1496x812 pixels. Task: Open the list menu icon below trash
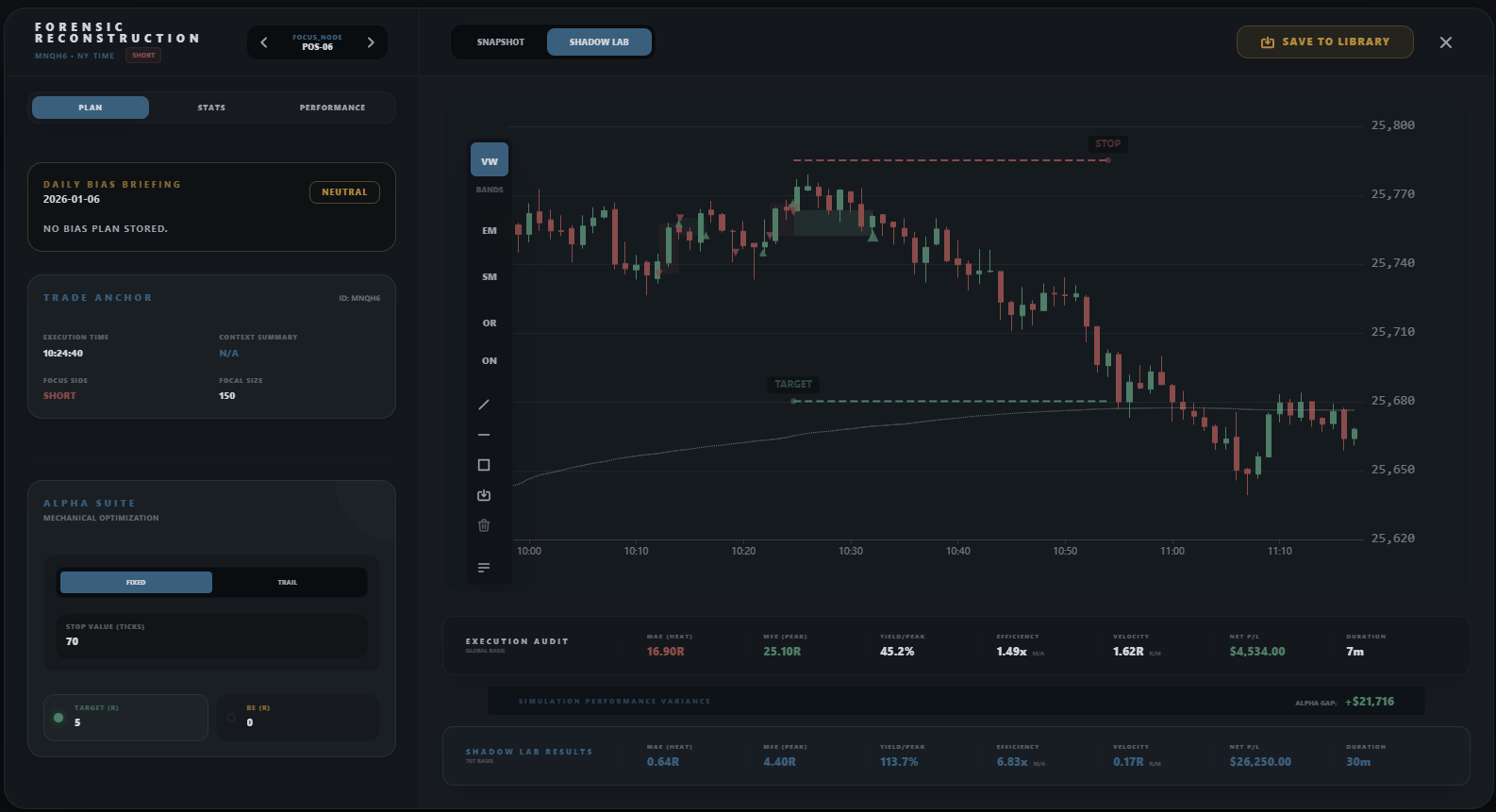[x=484, y=568]
